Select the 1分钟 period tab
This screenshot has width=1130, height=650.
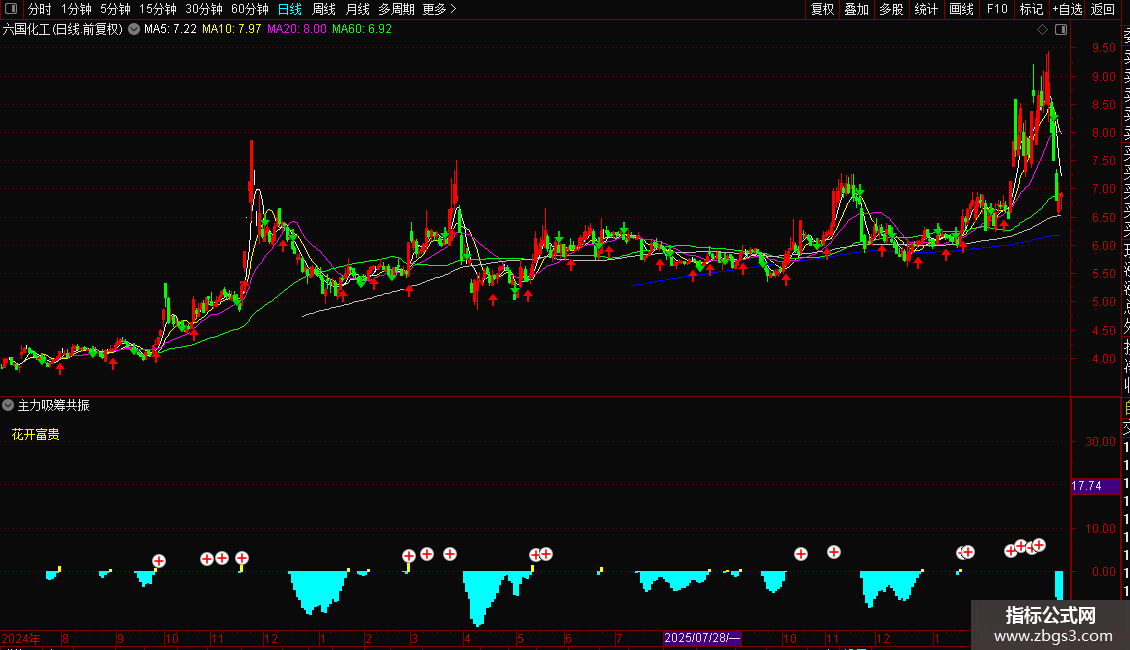[76, 9]
